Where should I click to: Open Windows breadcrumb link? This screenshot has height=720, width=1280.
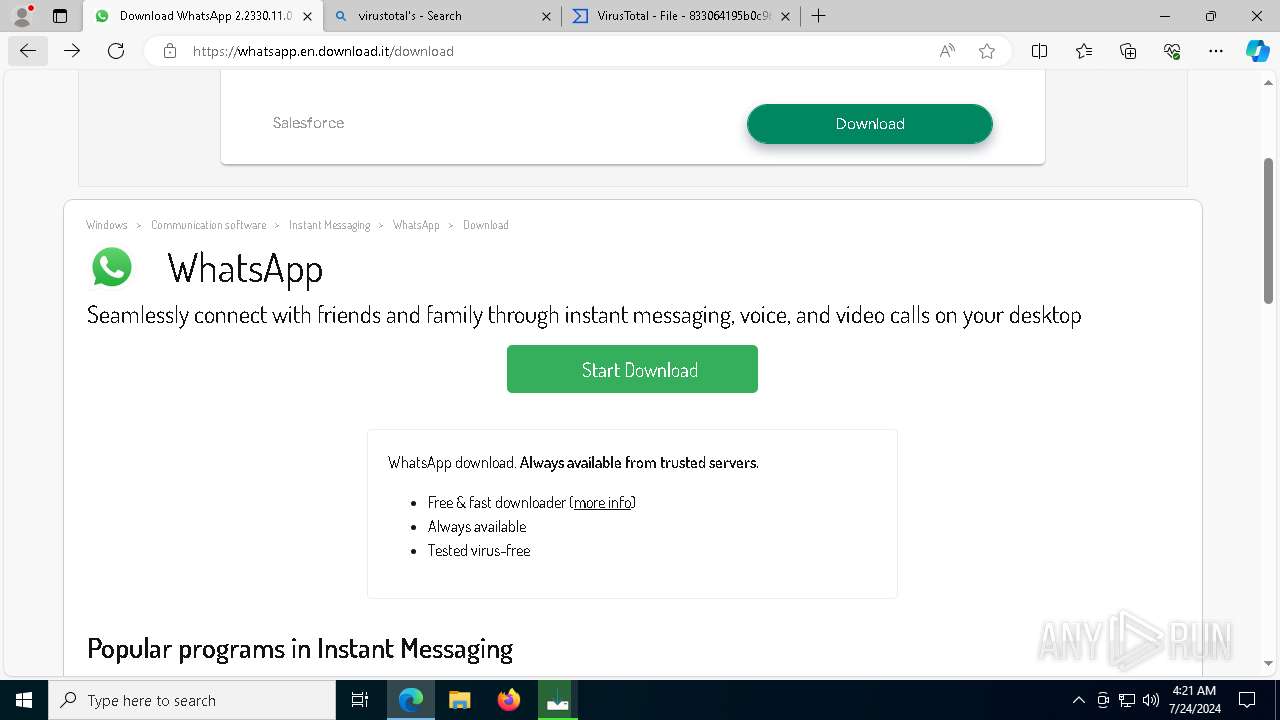point(107,225)
